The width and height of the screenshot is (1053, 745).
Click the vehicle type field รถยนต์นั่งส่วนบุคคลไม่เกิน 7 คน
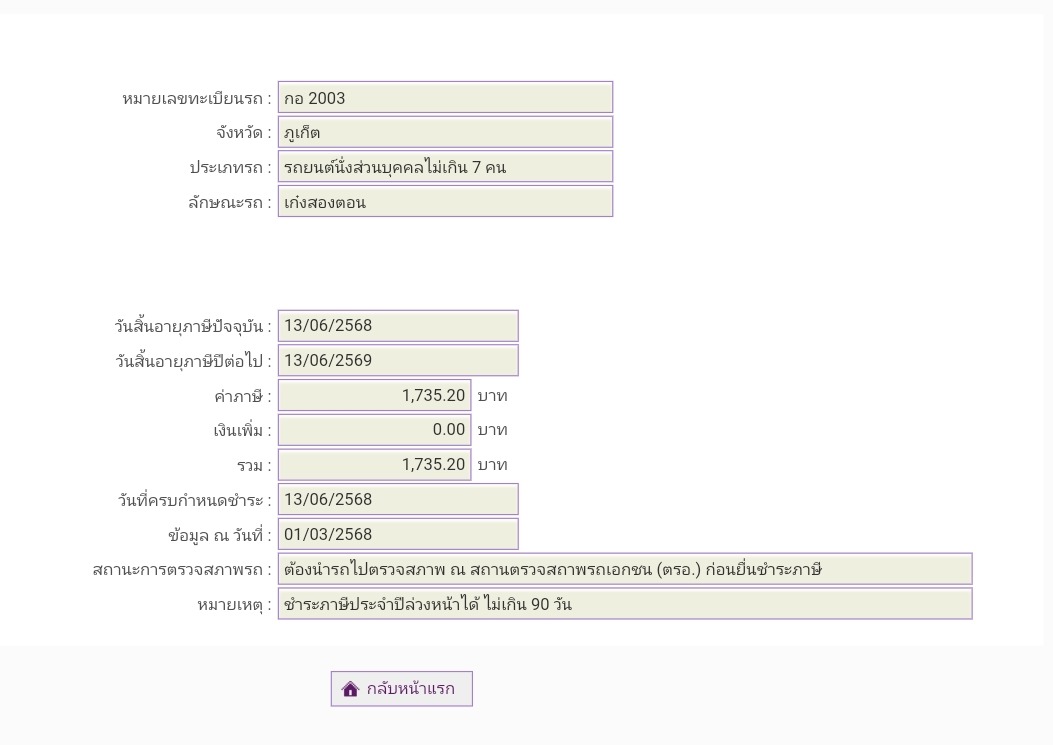click(444, 167)
